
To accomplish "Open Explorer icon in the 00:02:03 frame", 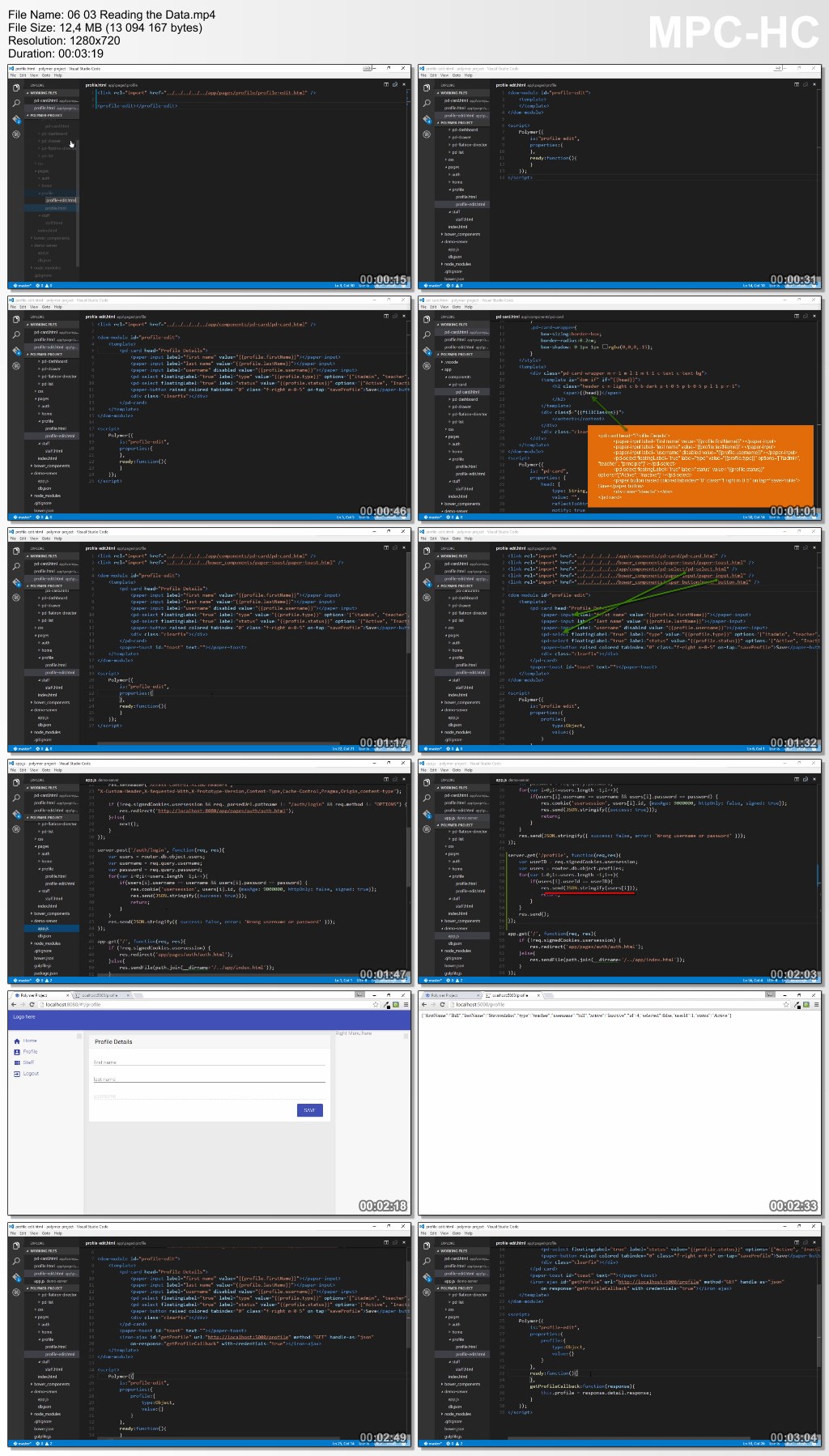I will (426, 782).
